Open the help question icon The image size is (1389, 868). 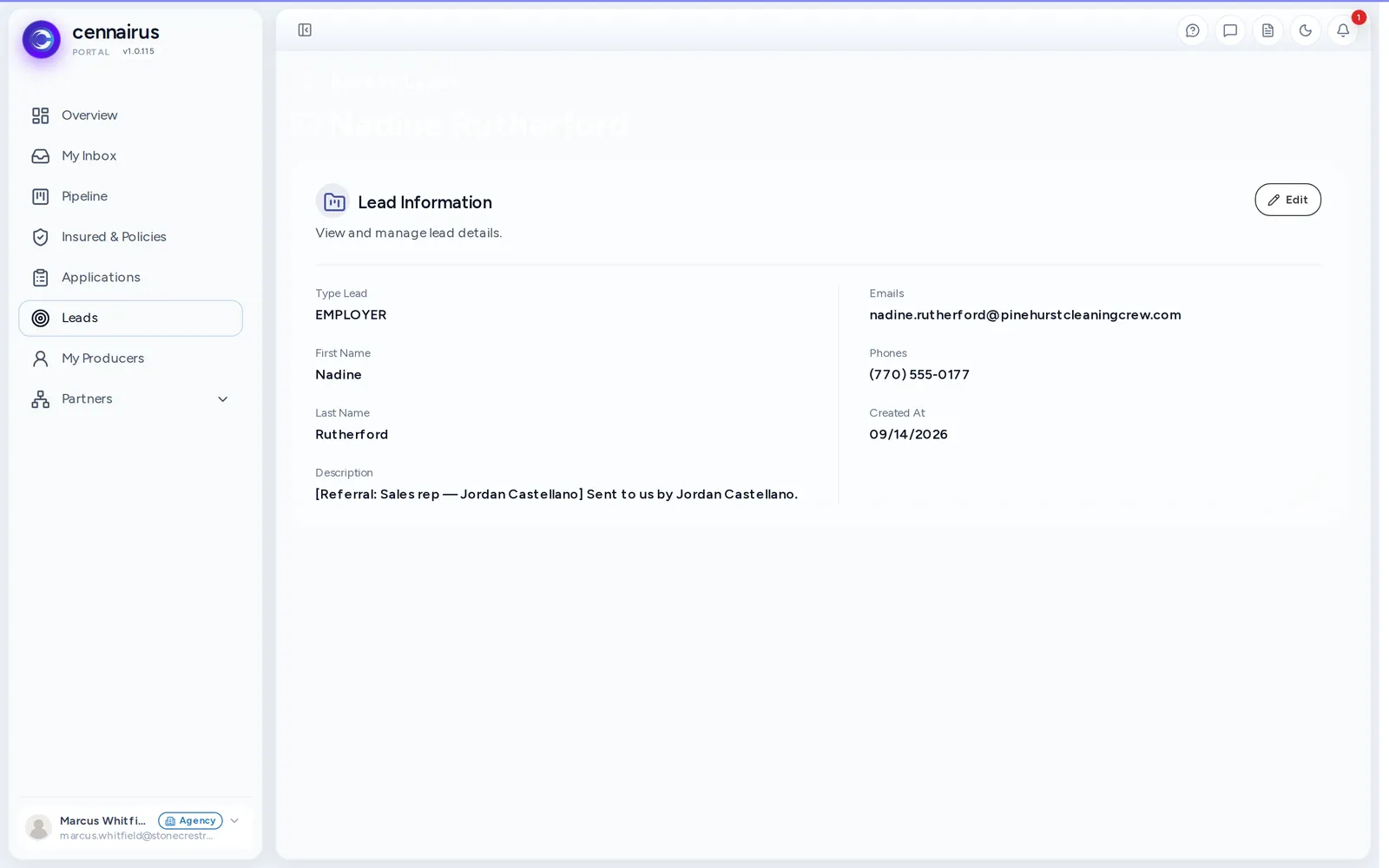tap(1193, 30)
